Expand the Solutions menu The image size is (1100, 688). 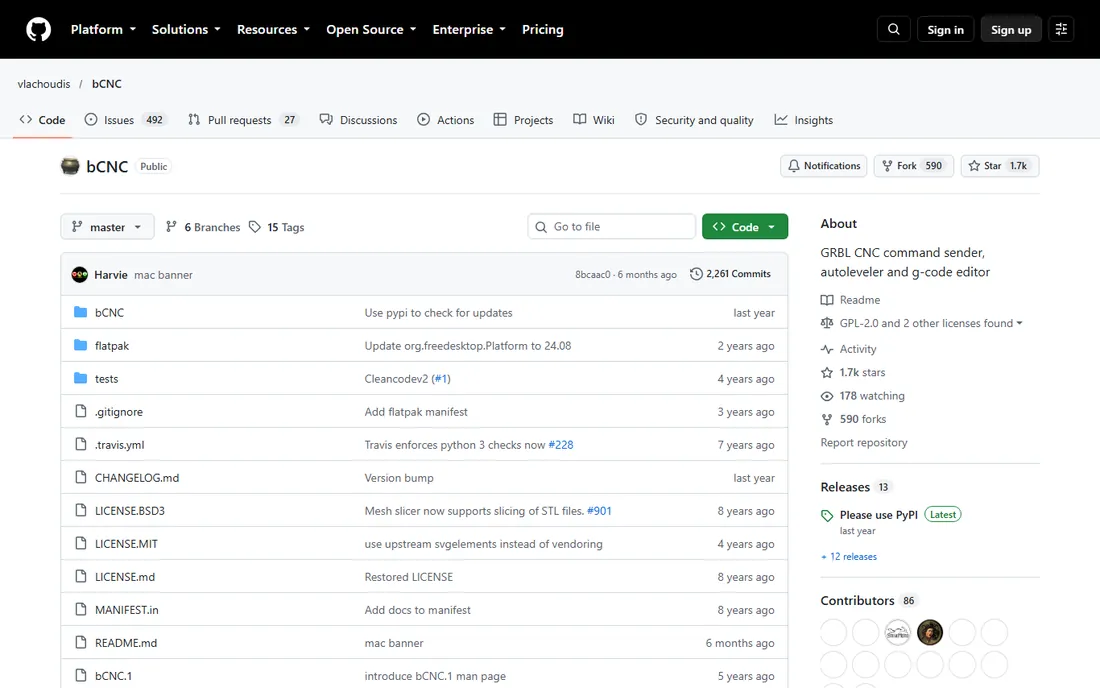(x=186, y=29)
